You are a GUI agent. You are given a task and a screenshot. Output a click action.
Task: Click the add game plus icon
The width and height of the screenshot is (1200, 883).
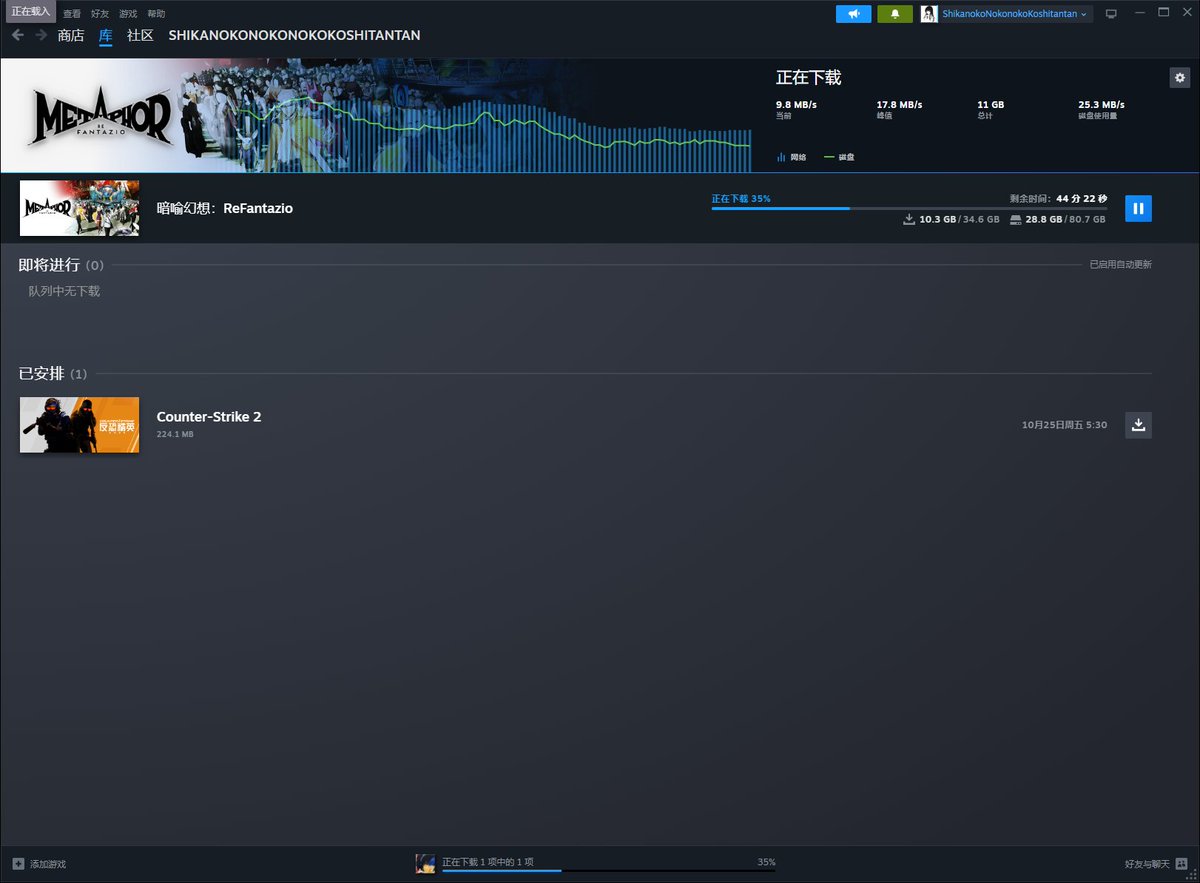pyautogui.click(x=18, y=864)
